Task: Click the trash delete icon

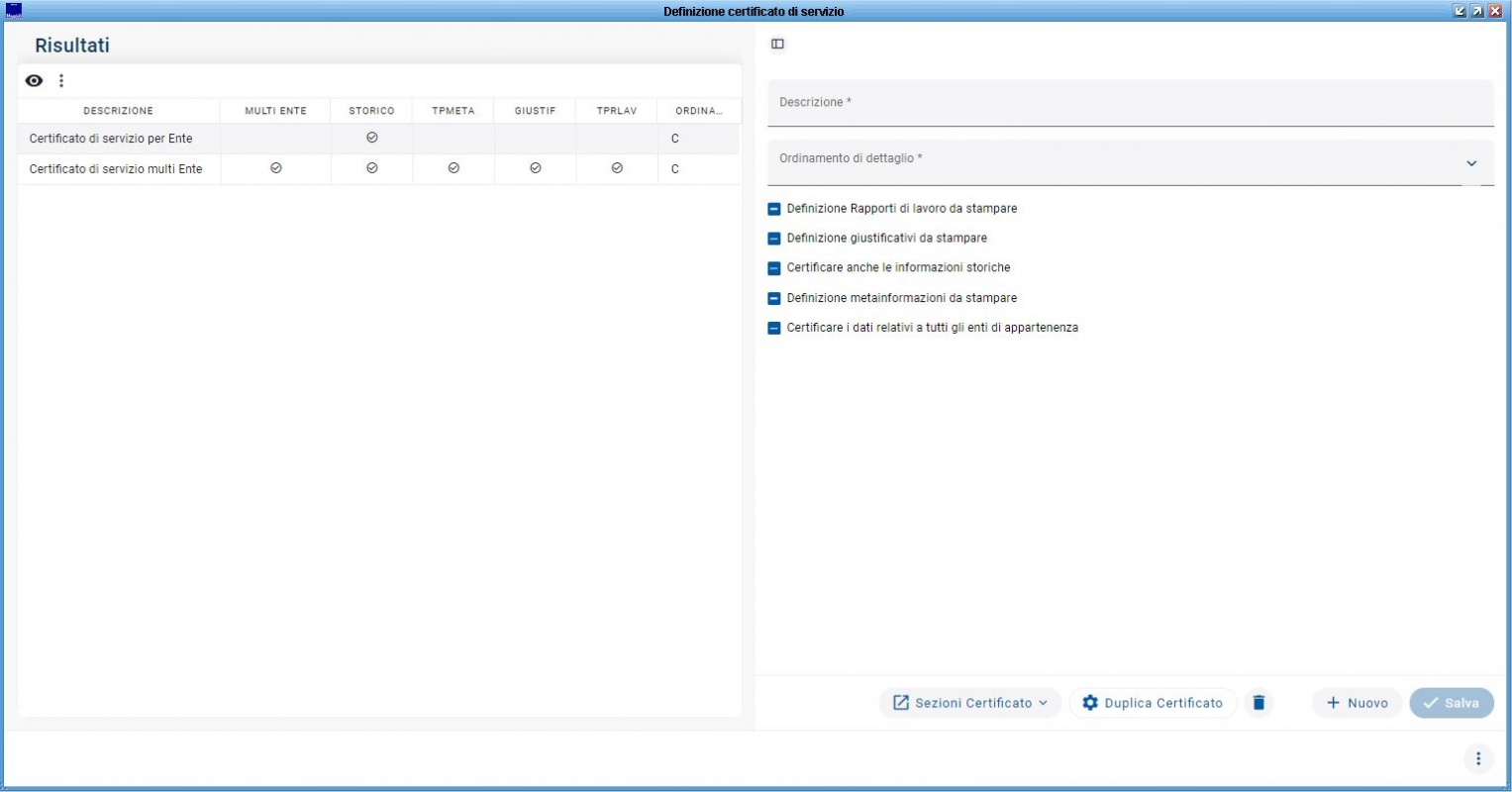Action: coord(1259,703)
